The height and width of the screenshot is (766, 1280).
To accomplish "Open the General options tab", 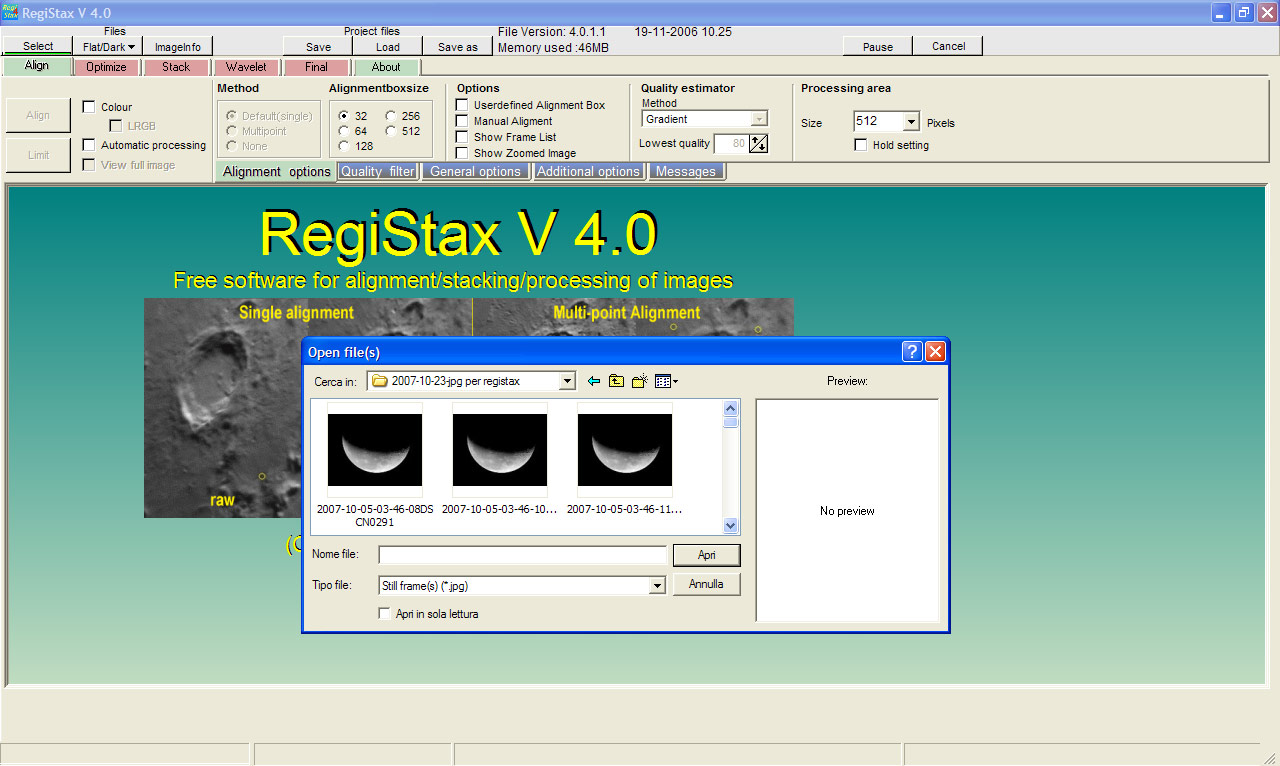I will 475,171.
